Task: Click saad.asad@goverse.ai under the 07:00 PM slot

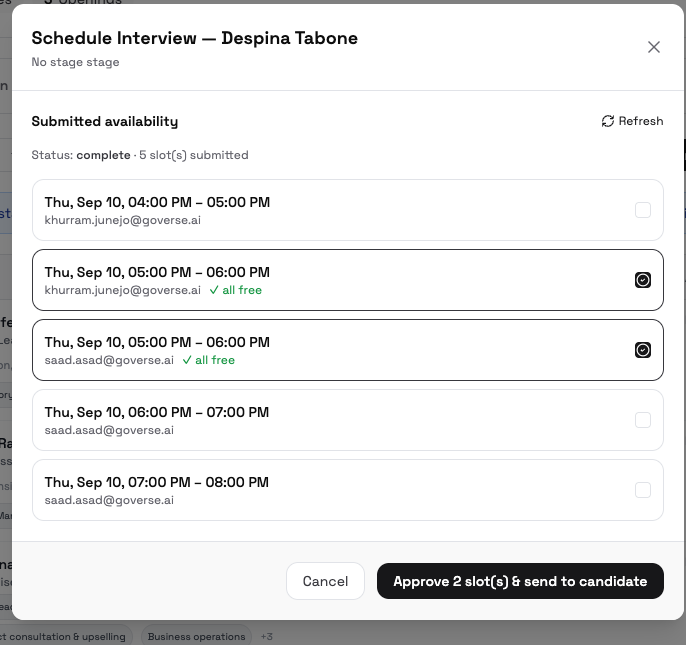Action: 109,500
